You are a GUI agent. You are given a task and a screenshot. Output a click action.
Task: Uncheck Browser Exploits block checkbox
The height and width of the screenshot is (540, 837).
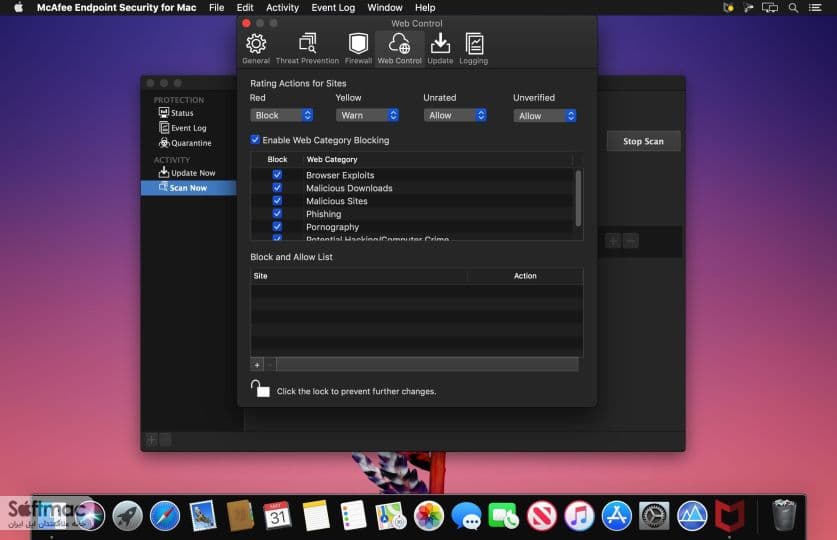click(x=277, y=174)
